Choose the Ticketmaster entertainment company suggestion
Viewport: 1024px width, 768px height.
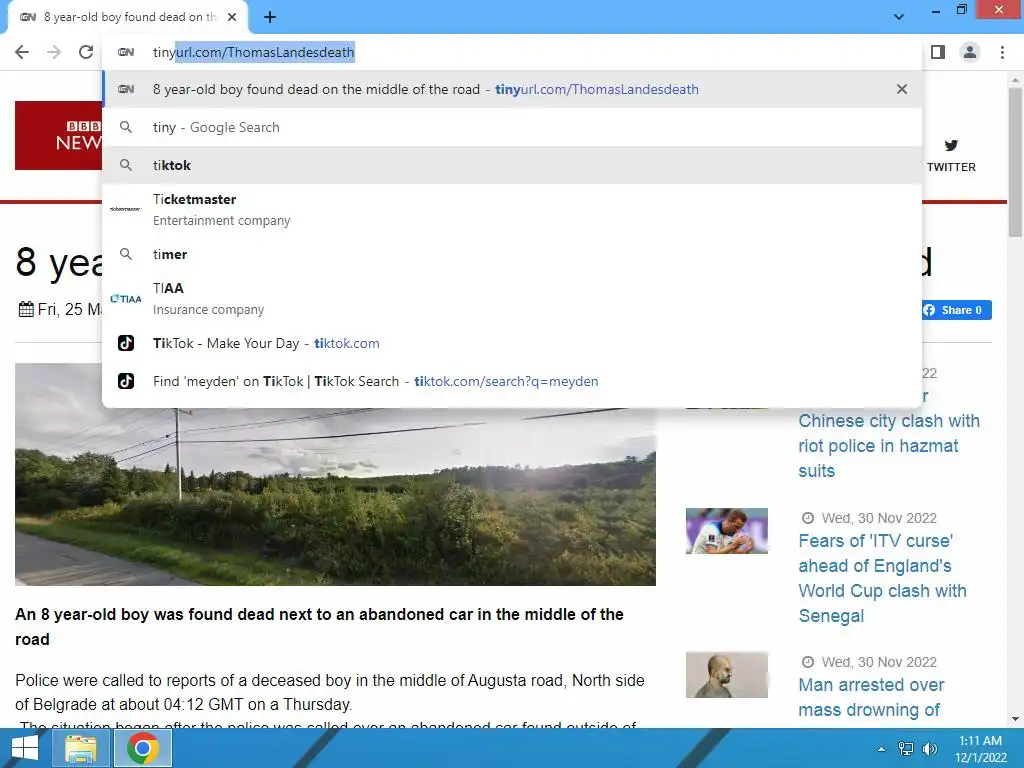pyautogui.click(x=512, y=210)
